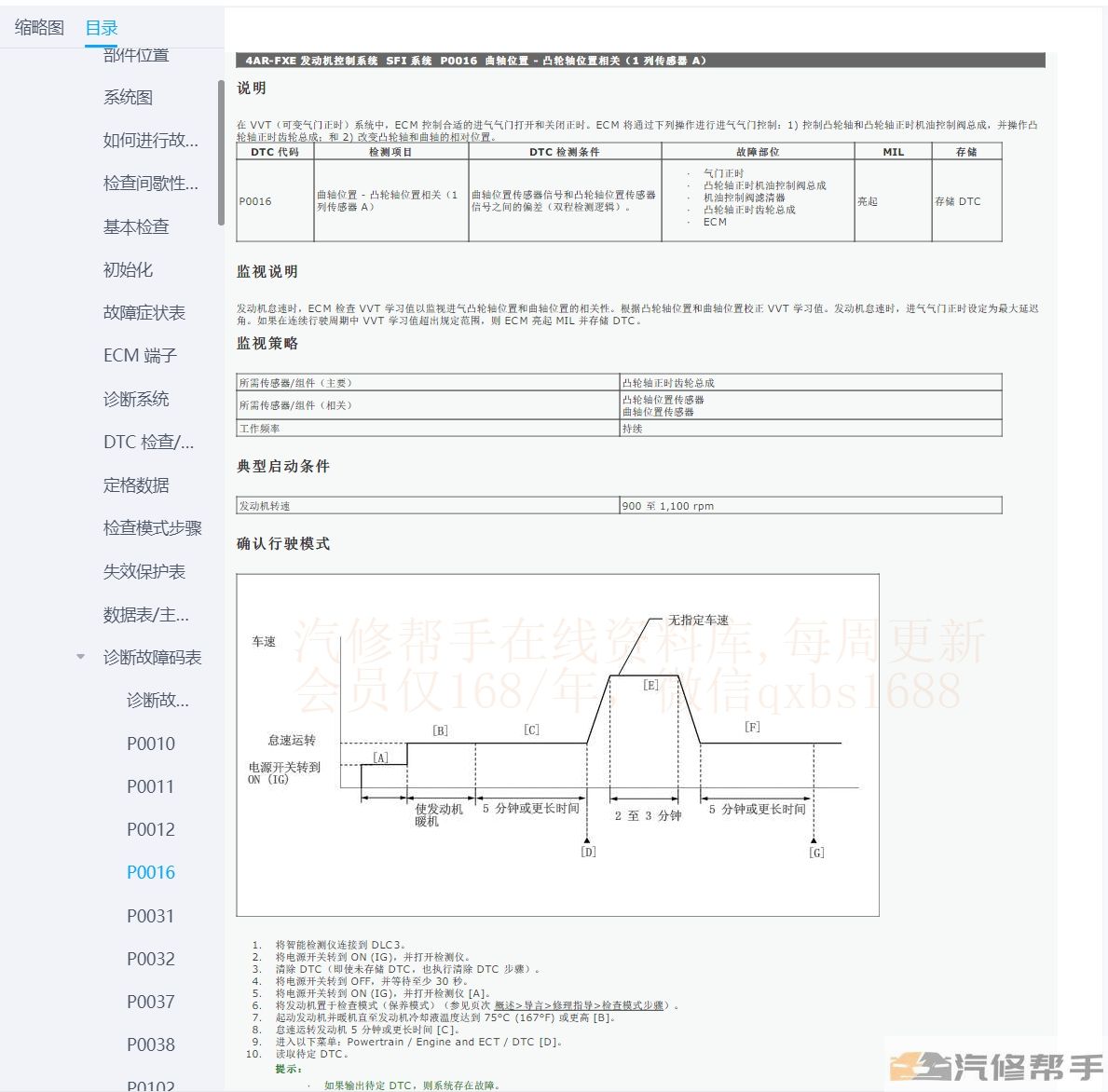The width and height of the screenshot is (1108, 1092).
Task: Follow the 概述>导言>修理指导>检查模式步骤 link
Action: pyautogui.click(x=579, y=1005)
